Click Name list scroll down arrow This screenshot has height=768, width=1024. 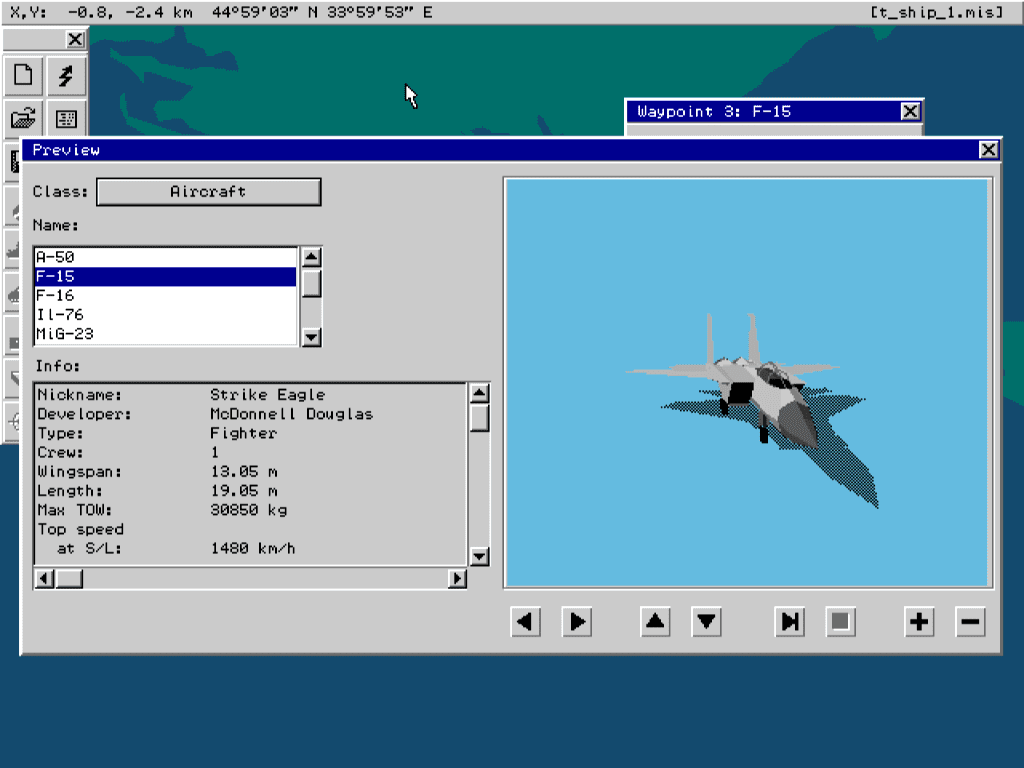tap(312, 337)
